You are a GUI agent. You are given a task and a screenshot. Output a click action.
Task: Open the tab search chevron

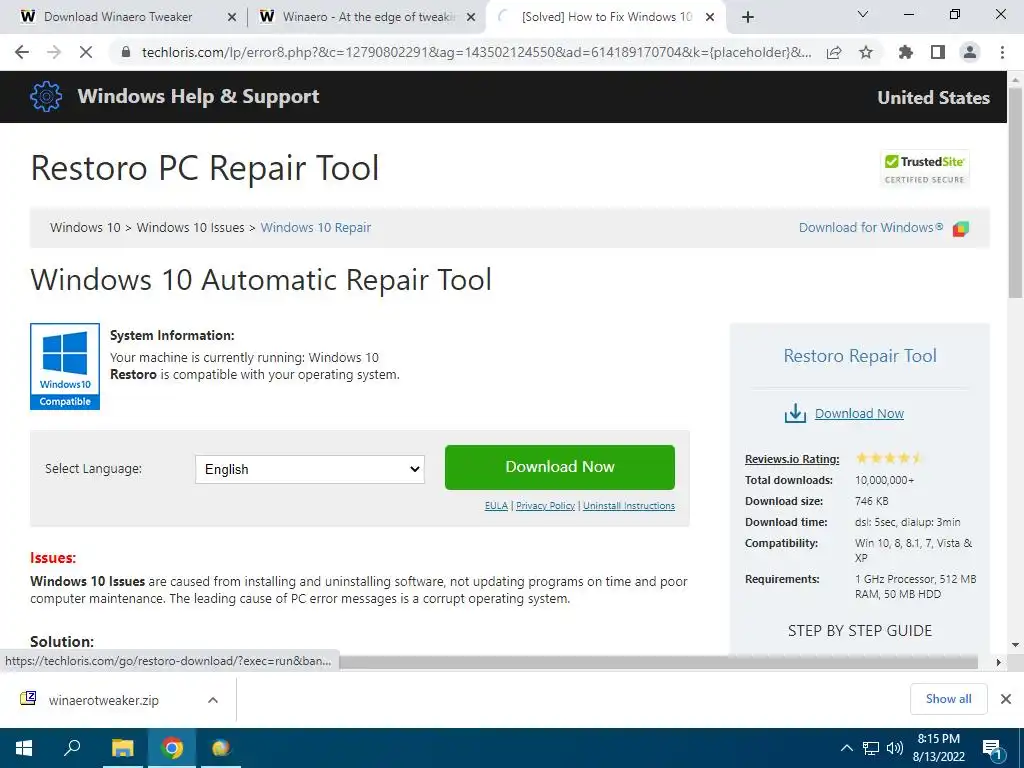point(863,14)
